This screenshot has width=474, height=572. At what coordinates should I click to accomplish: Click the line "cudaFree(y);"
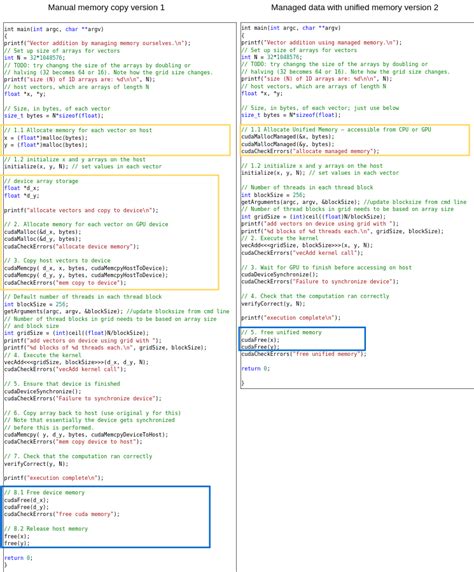pos(261,347)
